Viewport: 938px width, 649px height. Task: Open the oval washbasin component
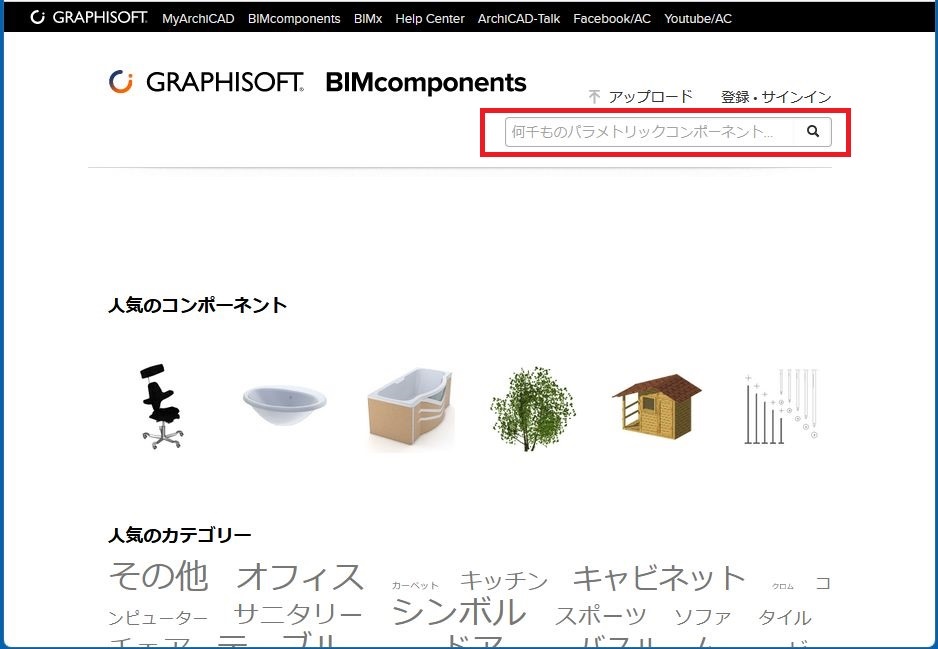tap(285, 405)
